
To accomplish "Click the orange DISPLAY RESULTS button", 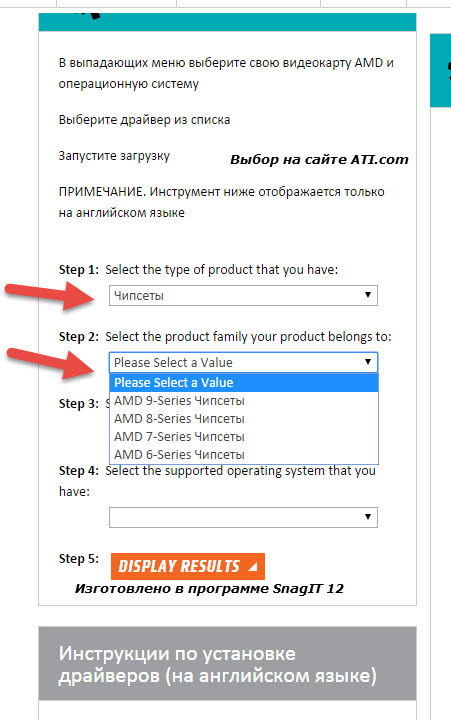I will point(187,566).
